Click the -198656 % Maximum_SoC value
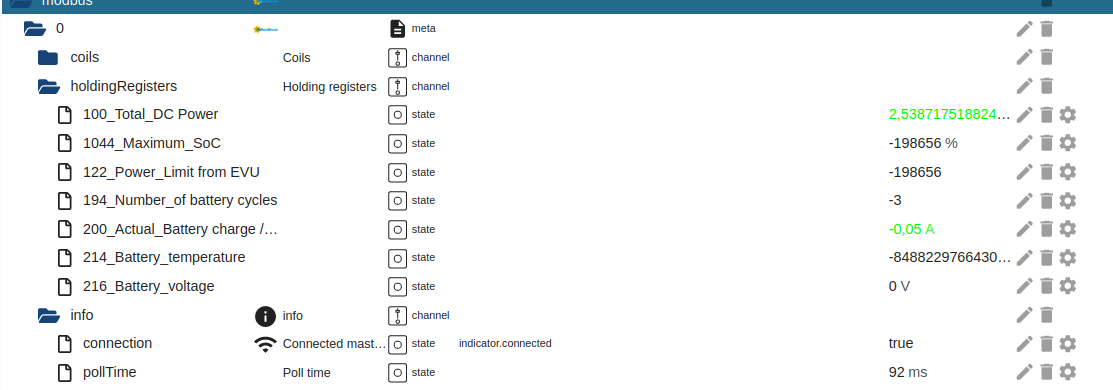 point(923,143)
